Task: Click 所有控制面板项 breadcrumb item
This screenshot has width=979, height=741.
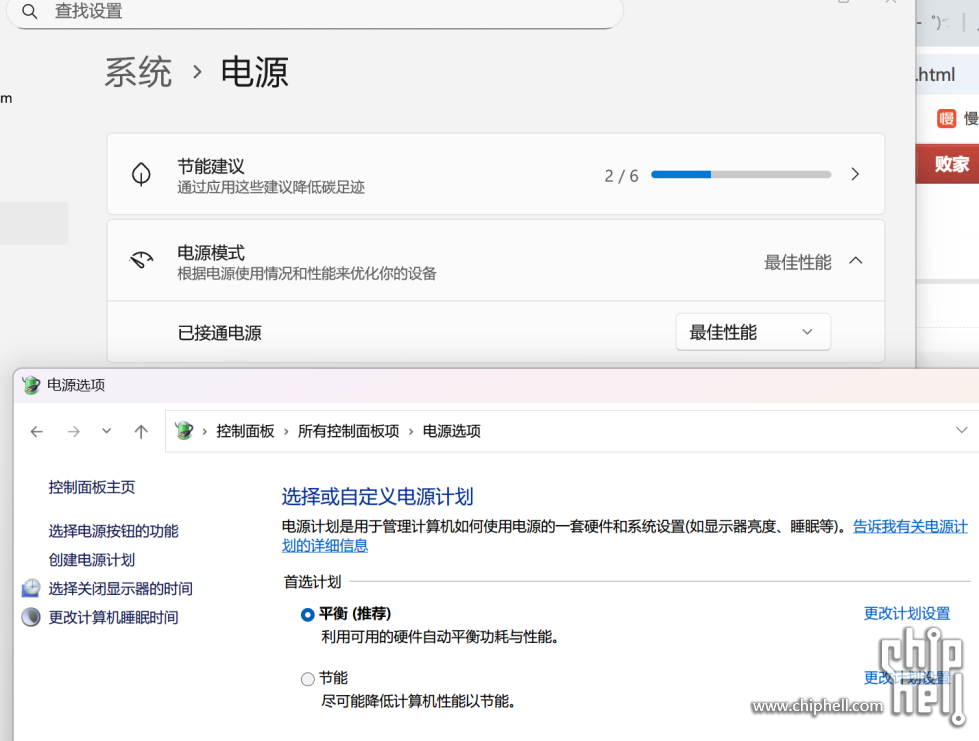Action: [x=348, y=431]
